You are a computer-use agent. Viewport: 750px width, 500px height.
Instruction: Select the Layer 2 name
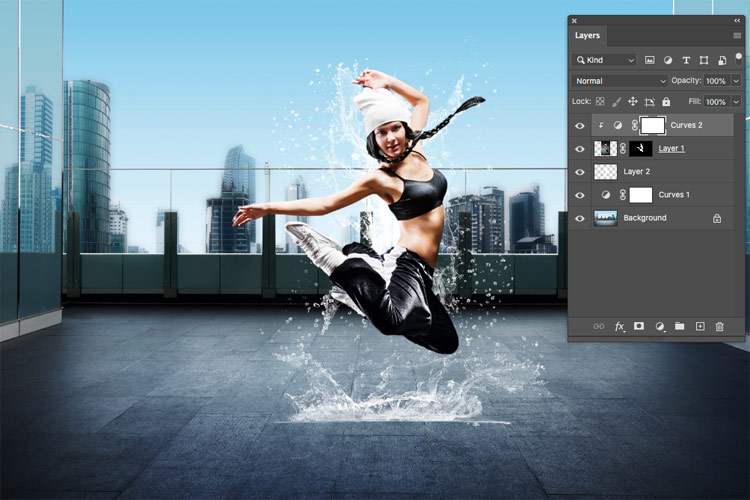click(x=637, y=171)
